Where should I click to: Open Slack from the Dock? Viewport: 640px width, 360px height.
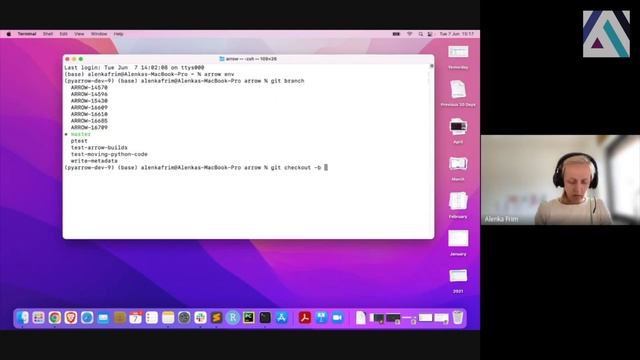click(x=200, y=318)
